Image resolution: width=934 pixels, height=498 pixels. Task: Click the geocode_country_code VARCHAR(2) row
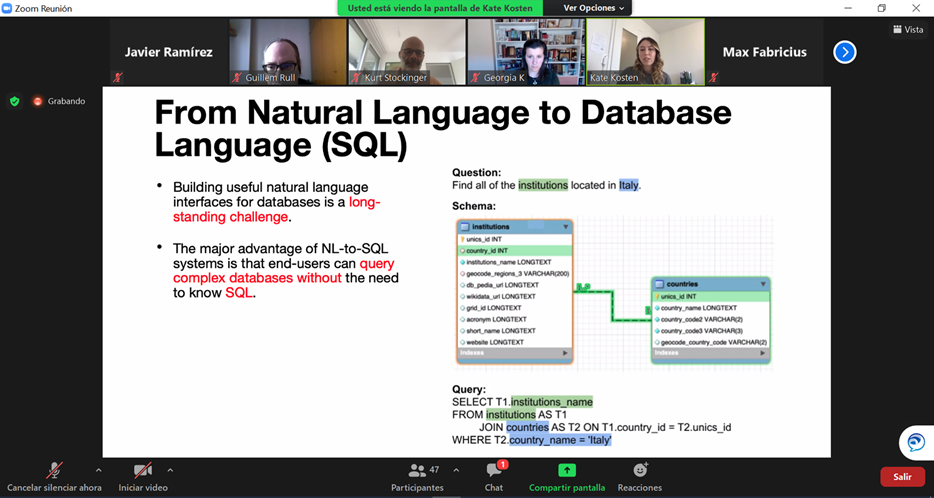coord(711,342)
